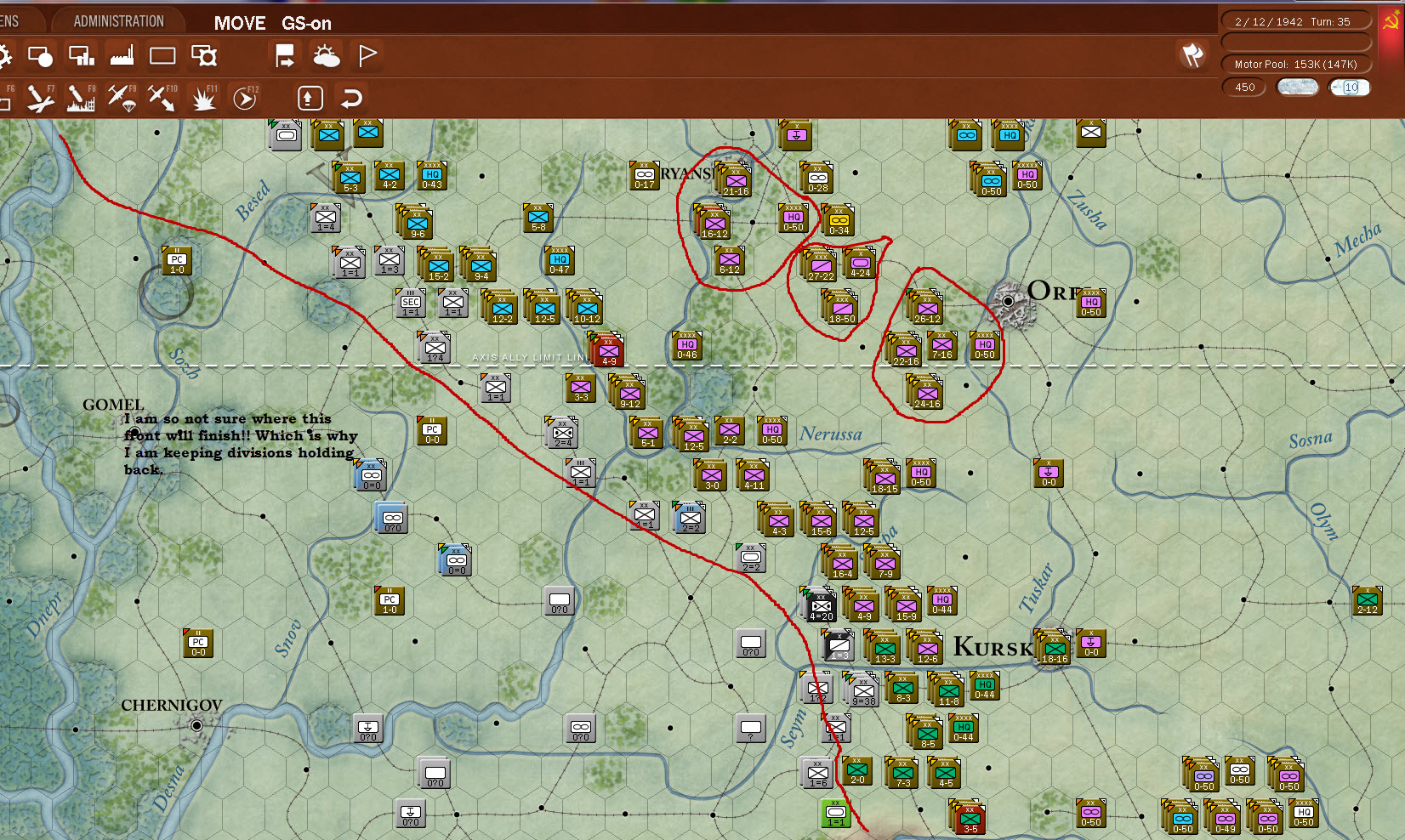The image size is (1405, 840).
Task: Select the 18-16 unit stack at Kursk
Action: click(x=1054, y=647)
